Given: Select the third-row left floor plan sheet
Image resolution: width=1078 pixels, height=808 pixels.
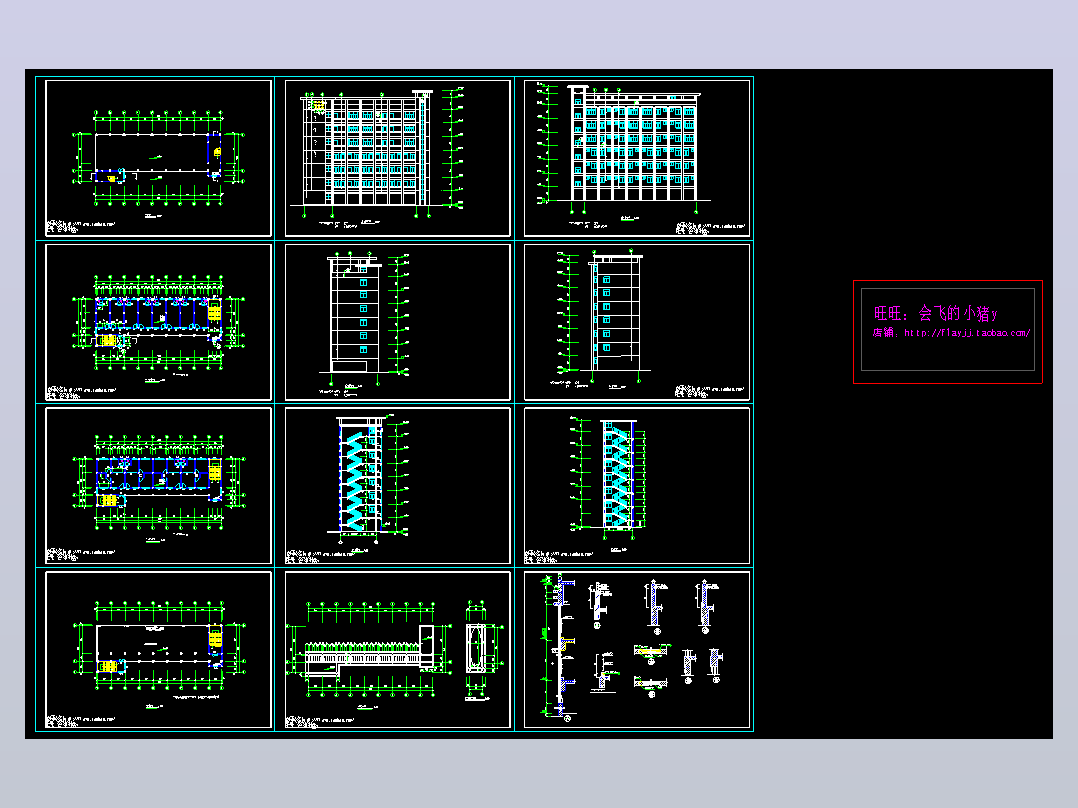Looking at the screenshot, I should point(159,485).
